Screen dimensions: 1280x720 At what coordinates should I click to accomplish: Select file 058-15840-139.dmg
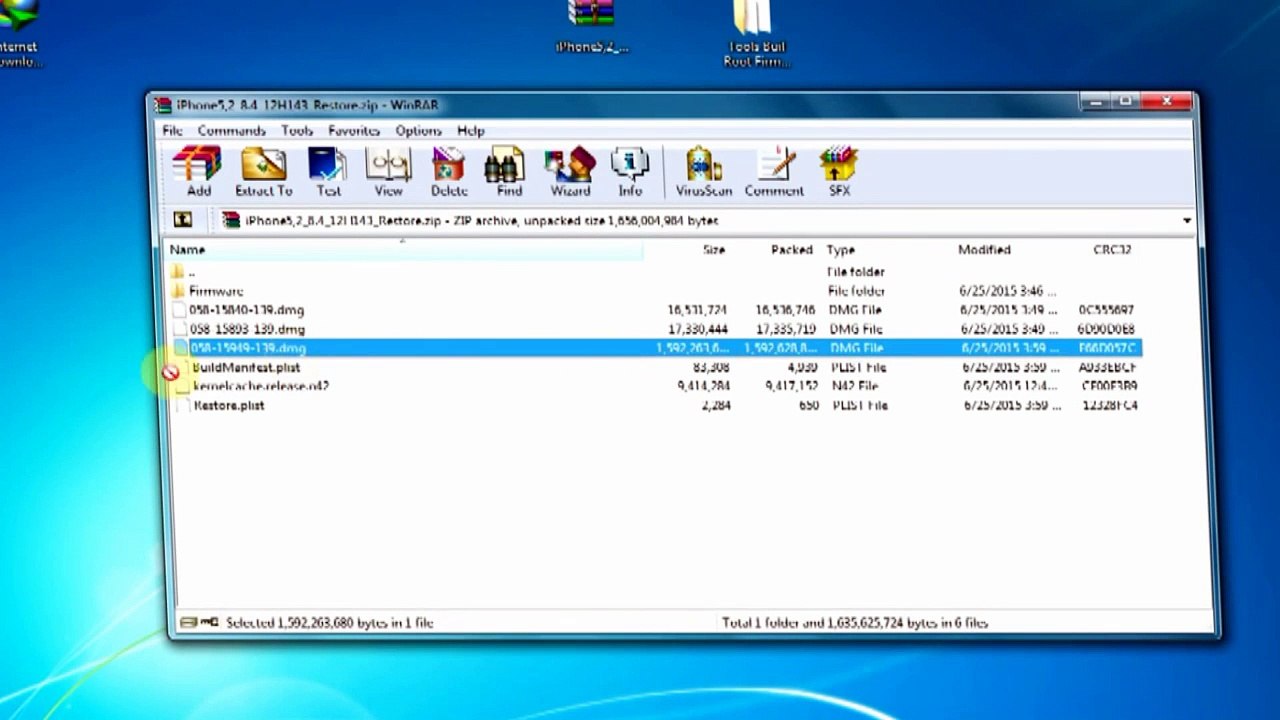click(x=247, y=310)
